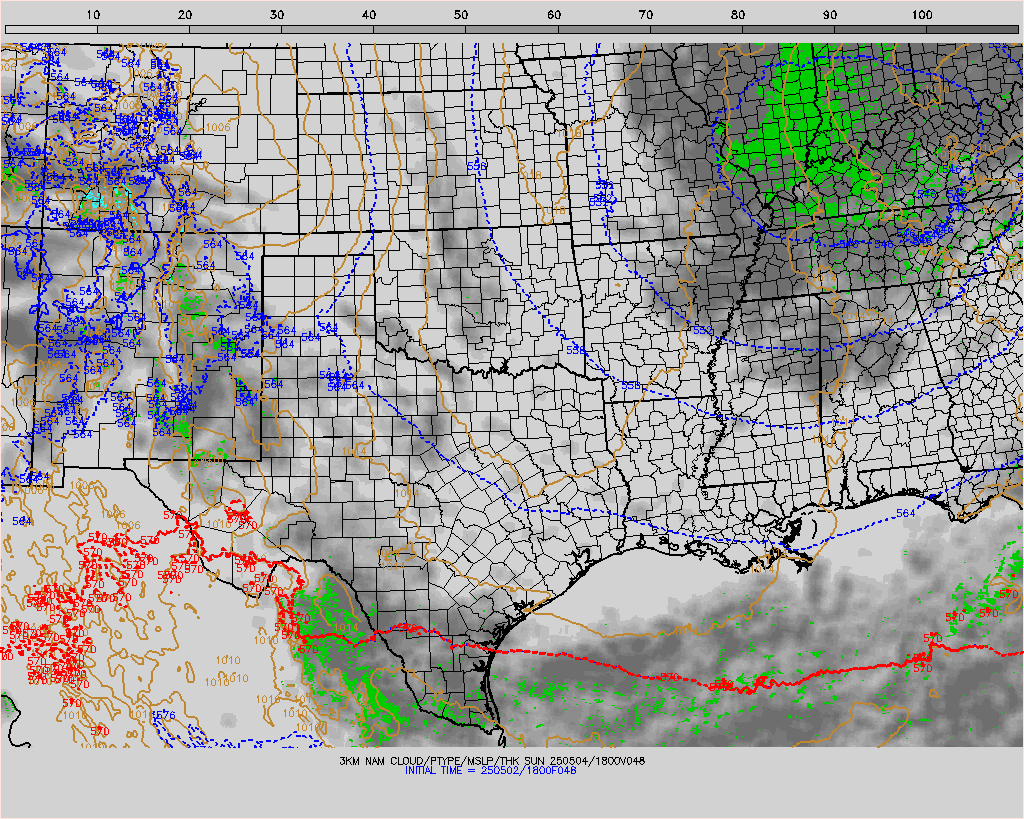Screen dimensions: 1024x819
Task: Click the "90" cloud scale label
Action: click(829, 14)
